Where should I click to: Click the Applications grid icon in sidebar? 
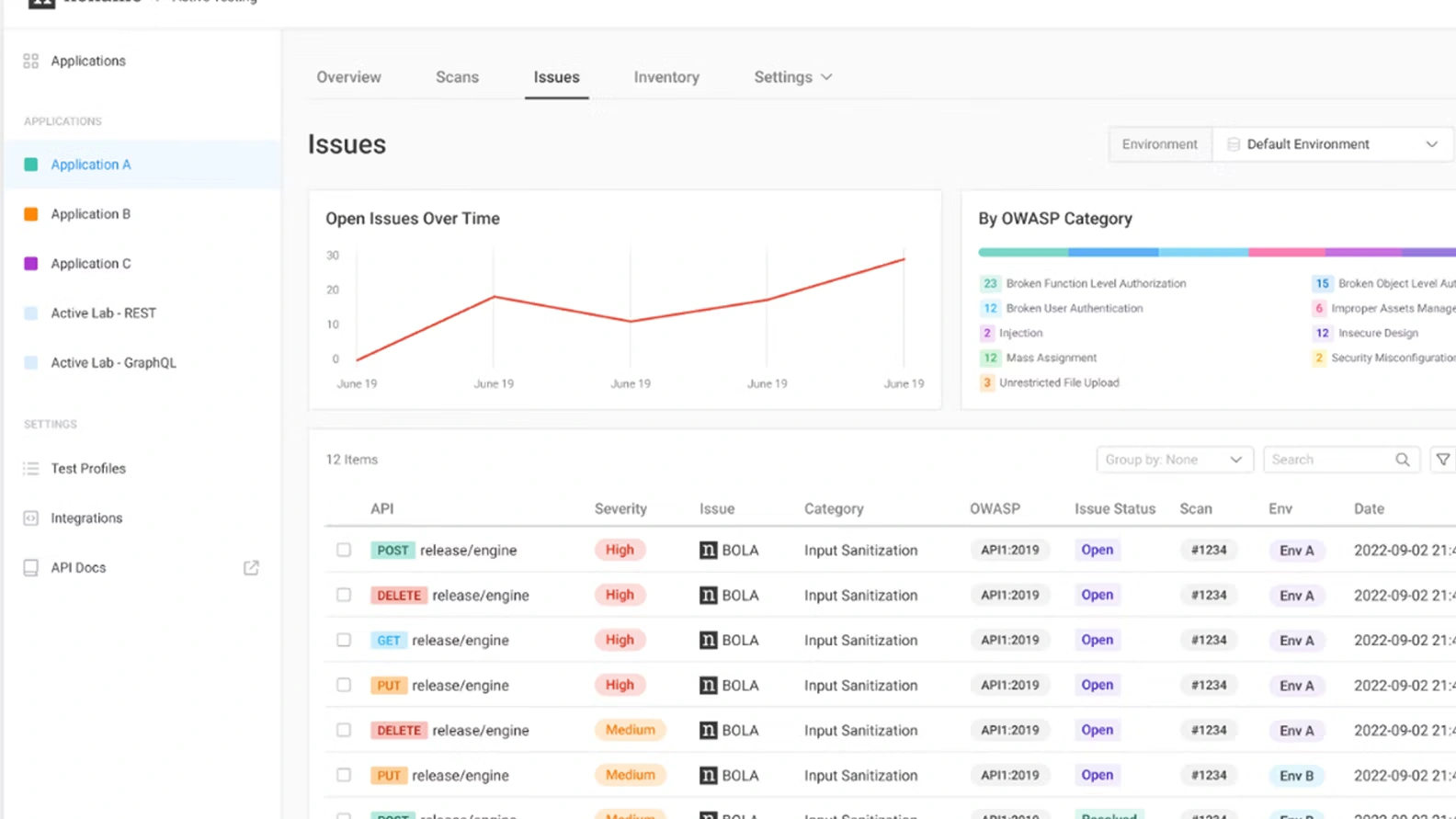point(31,61)
